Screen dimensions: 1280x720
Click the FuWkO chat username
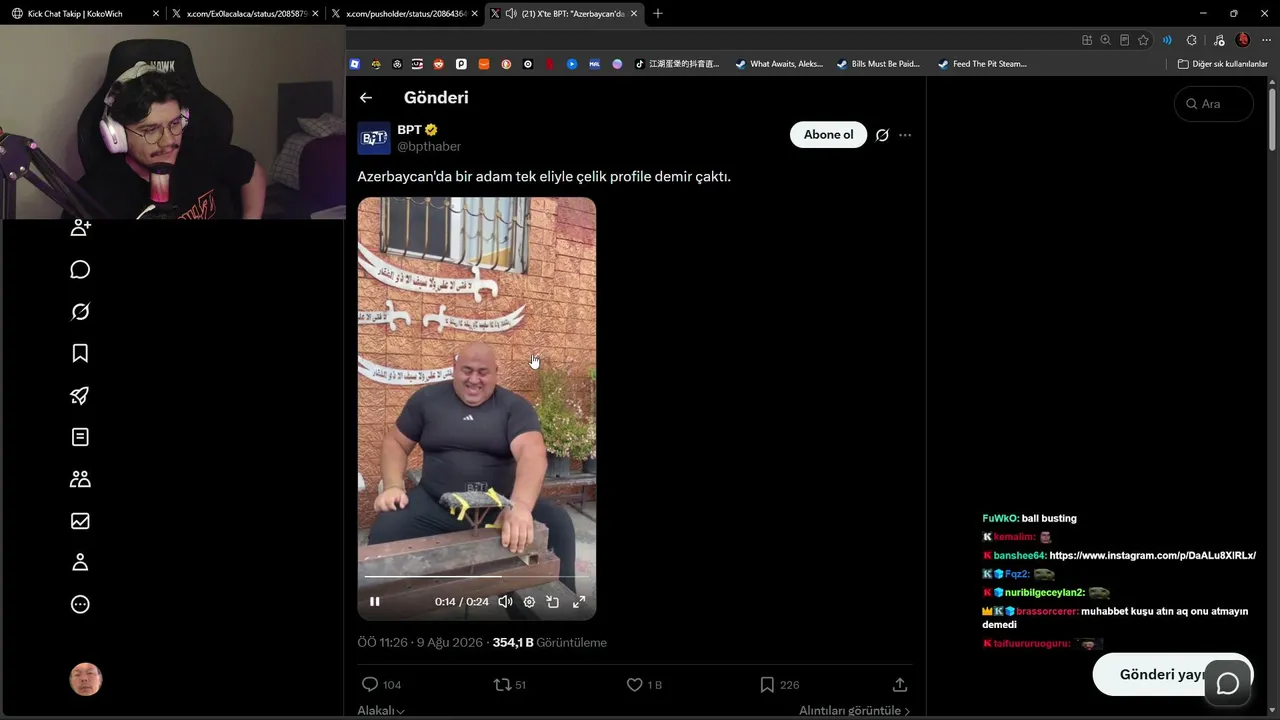(1001, 519)
